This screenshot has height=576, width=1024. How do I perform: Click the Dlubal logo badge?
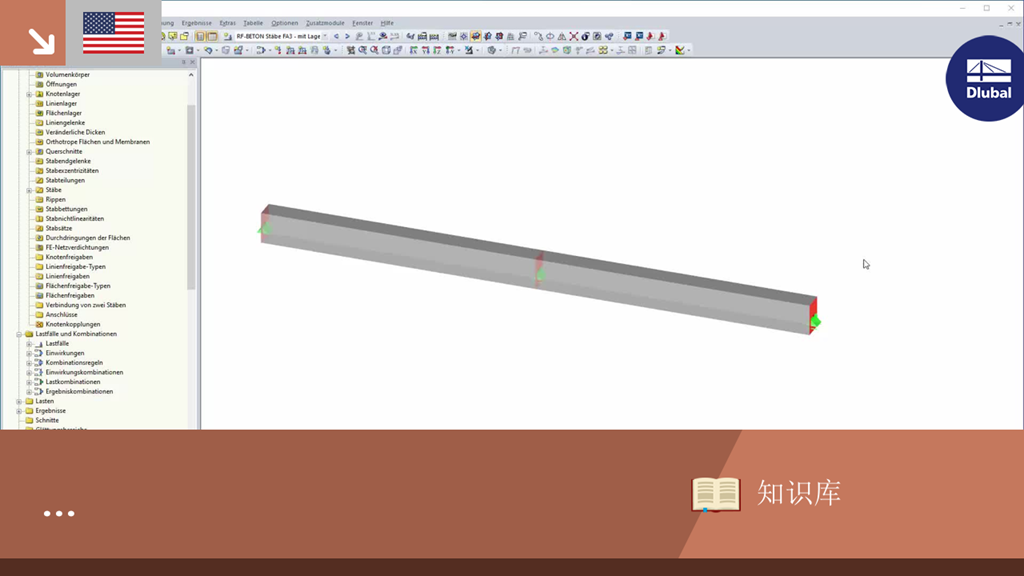point(987,78)
